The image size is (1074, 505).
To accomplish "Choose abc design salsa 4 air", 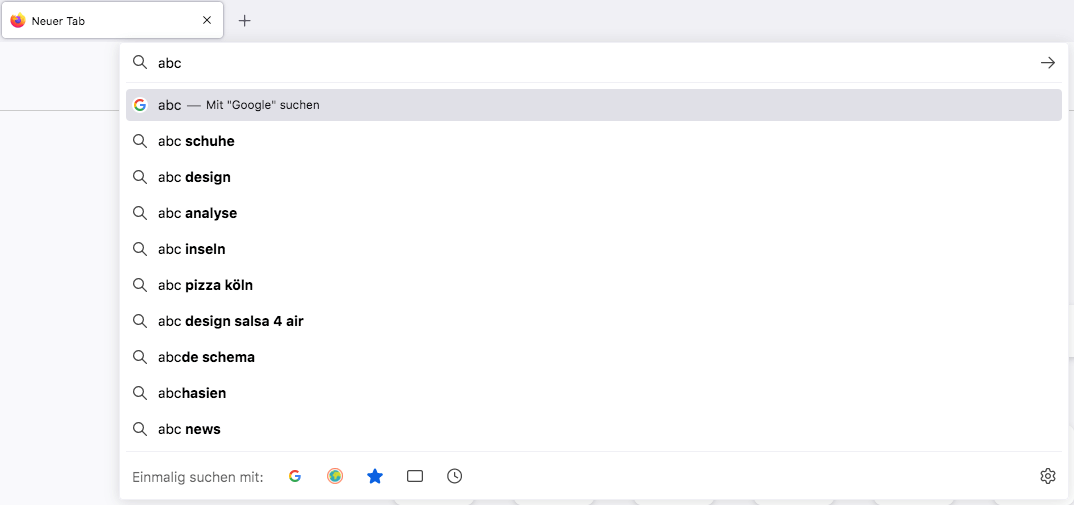I will pyautogui.click(x=594, y=321).
